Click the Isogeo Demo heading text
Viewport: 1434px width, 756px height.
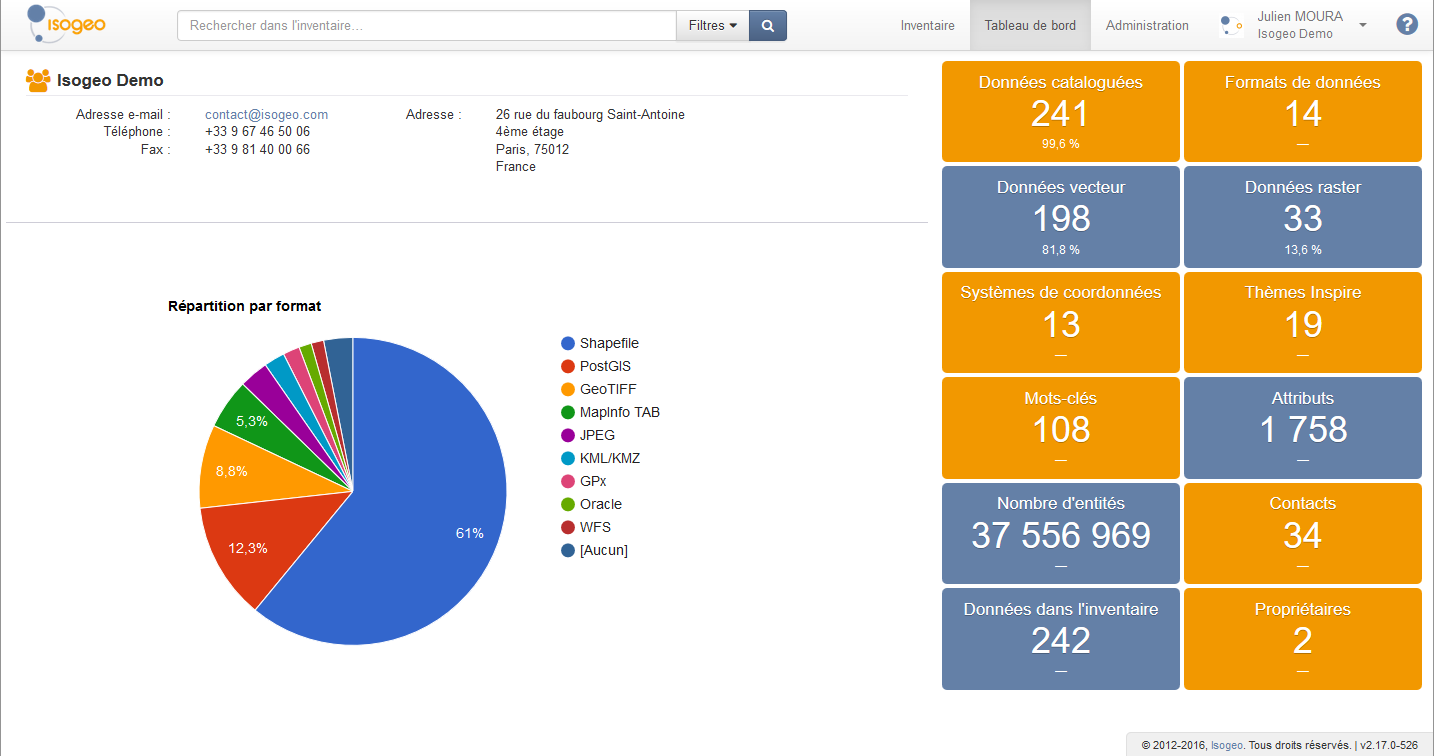tap(110, 81)
